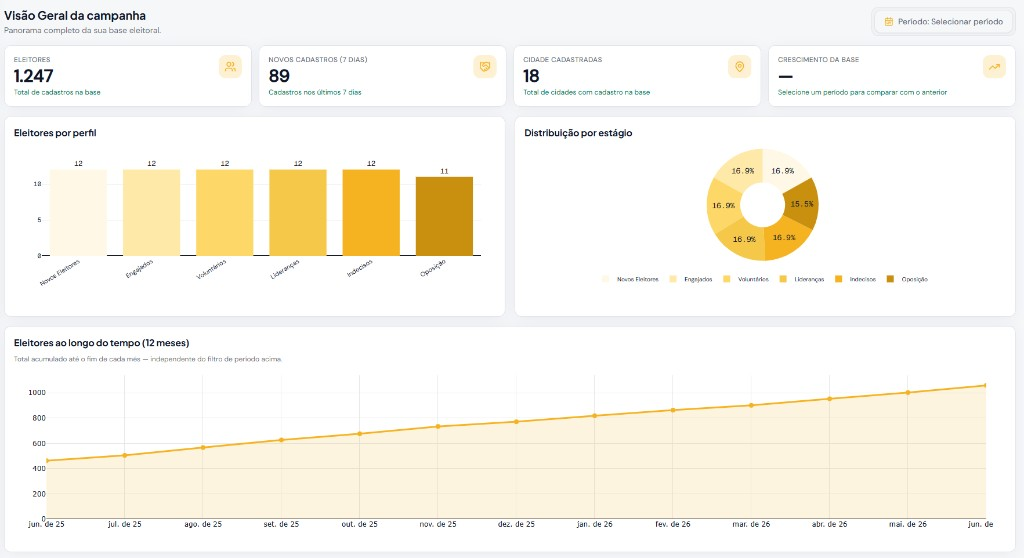
Task: Click the trending arrow icon on Crescimento da Base card
Action: tap(994, 67)
